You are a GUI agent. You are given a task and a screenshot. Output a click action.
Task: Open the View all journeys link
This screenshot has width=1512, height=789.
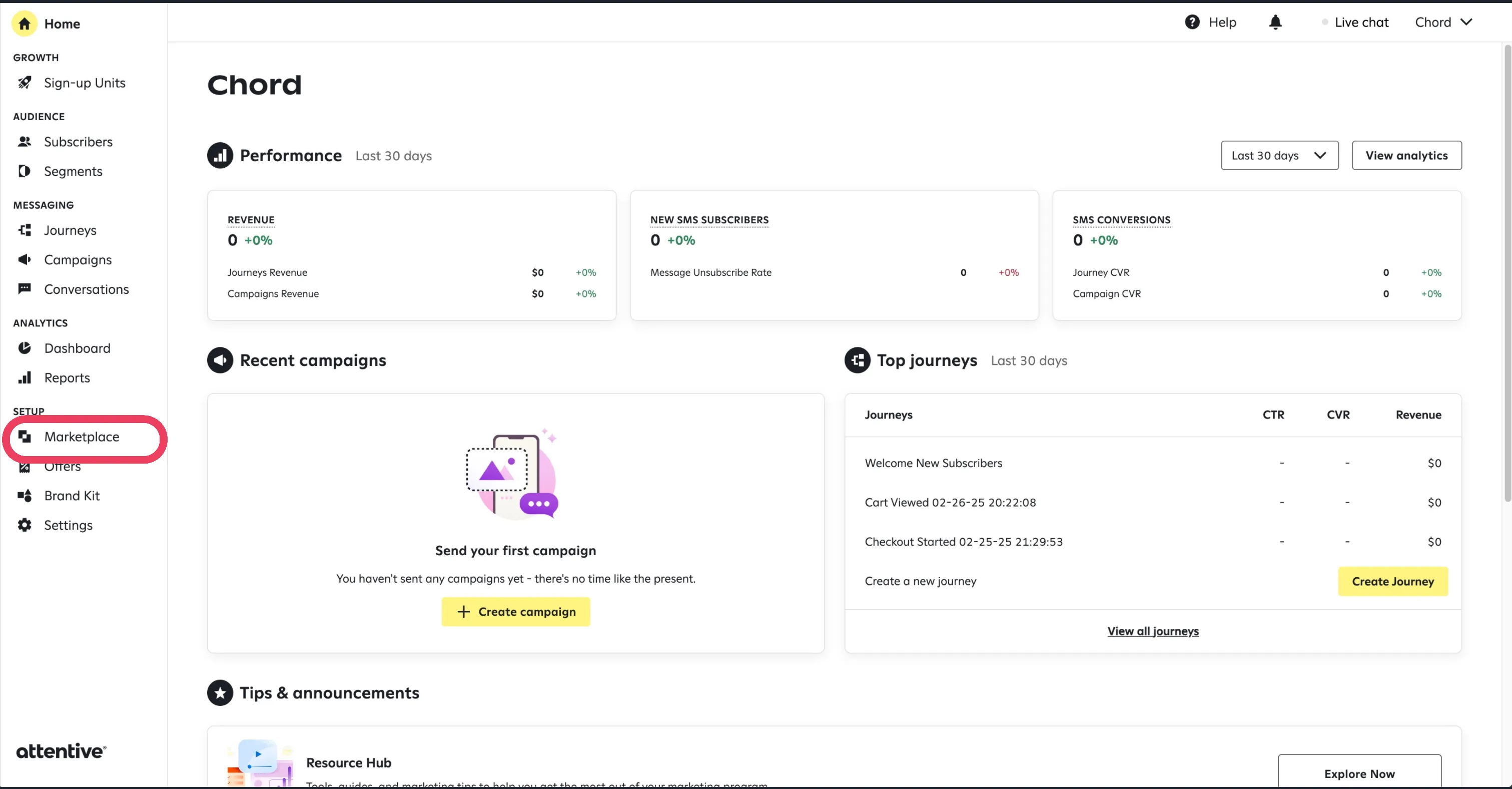1153,631
